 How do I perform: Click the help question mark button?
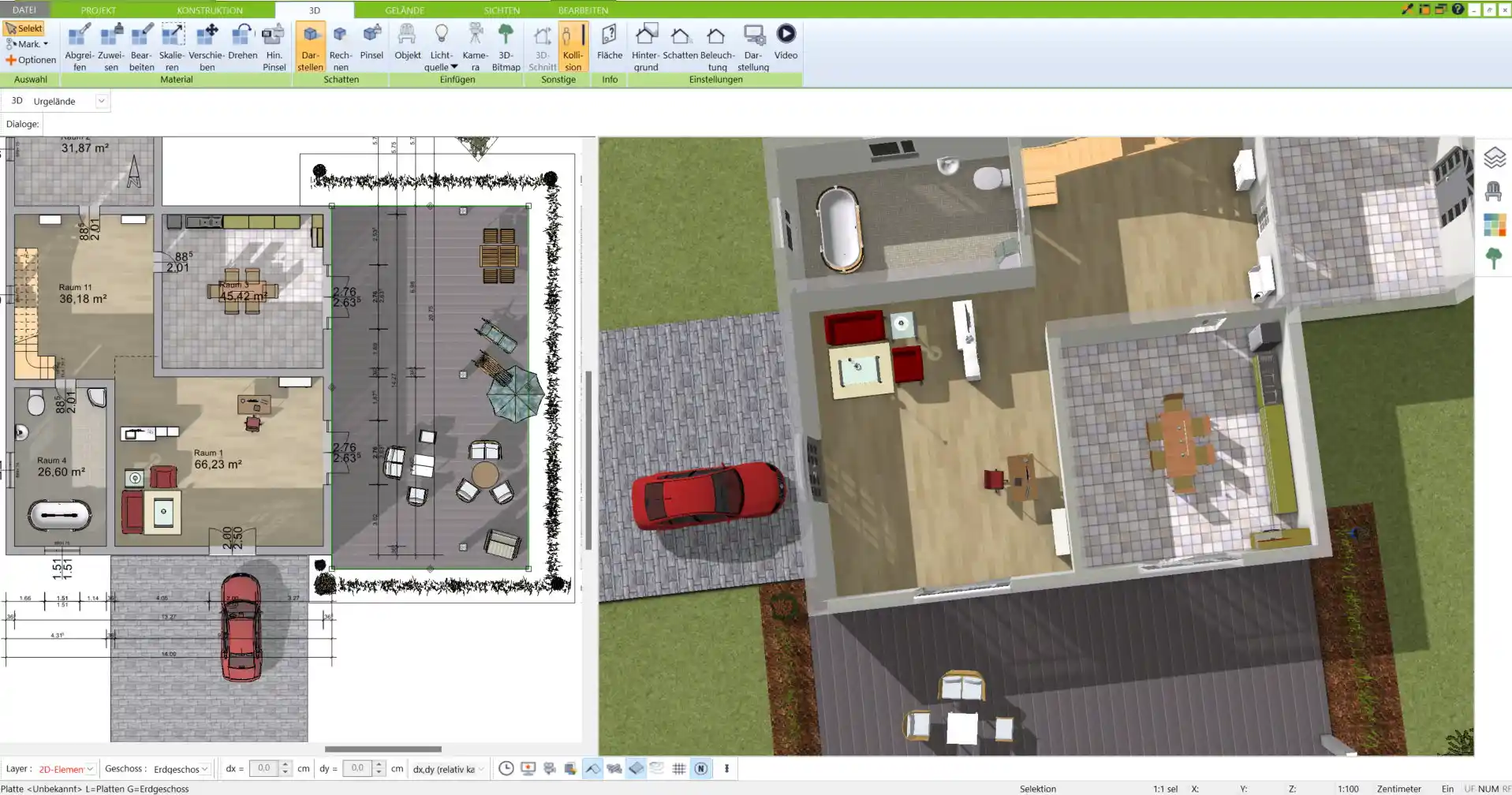coord(1458,9)
